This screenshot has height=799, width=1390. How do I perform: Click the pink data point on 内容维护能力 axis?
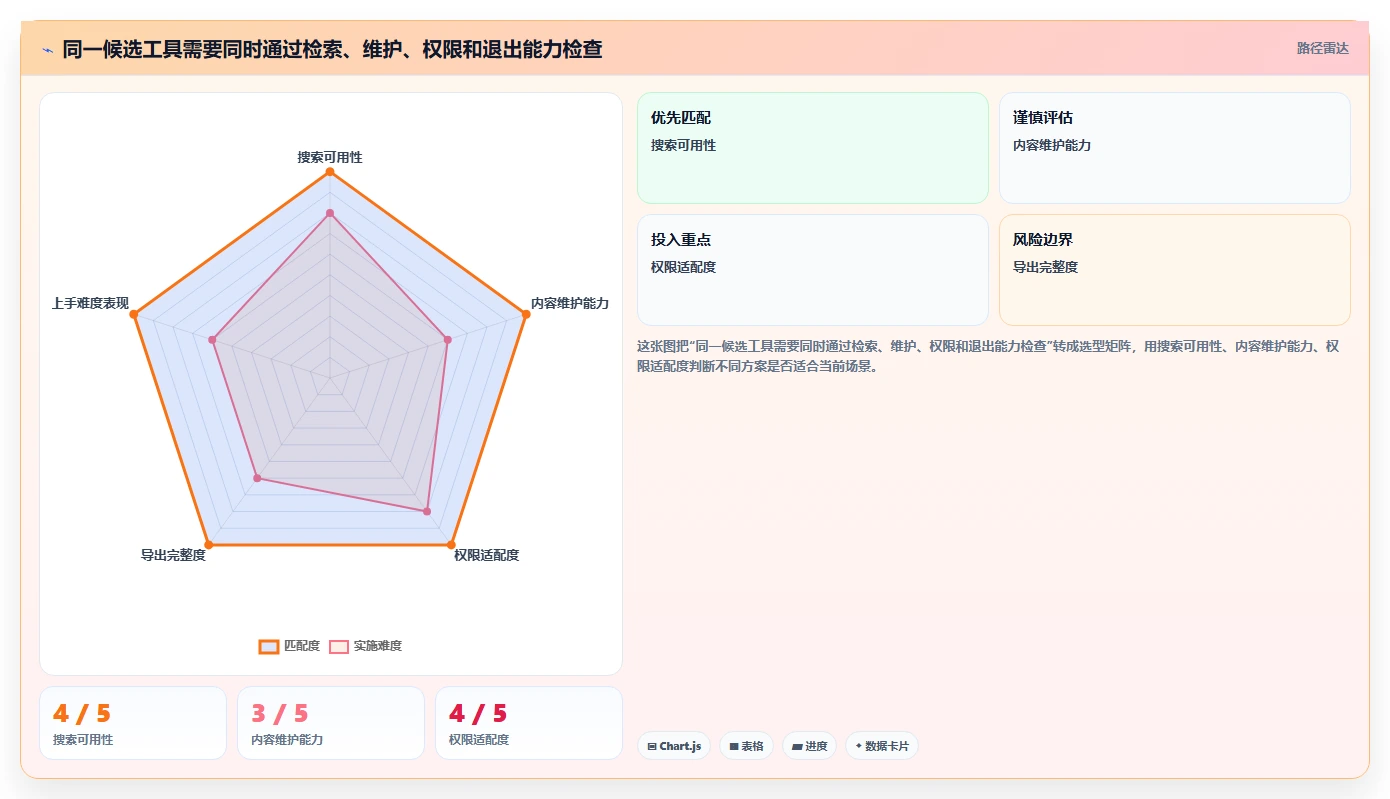click(x=447, y=340)
